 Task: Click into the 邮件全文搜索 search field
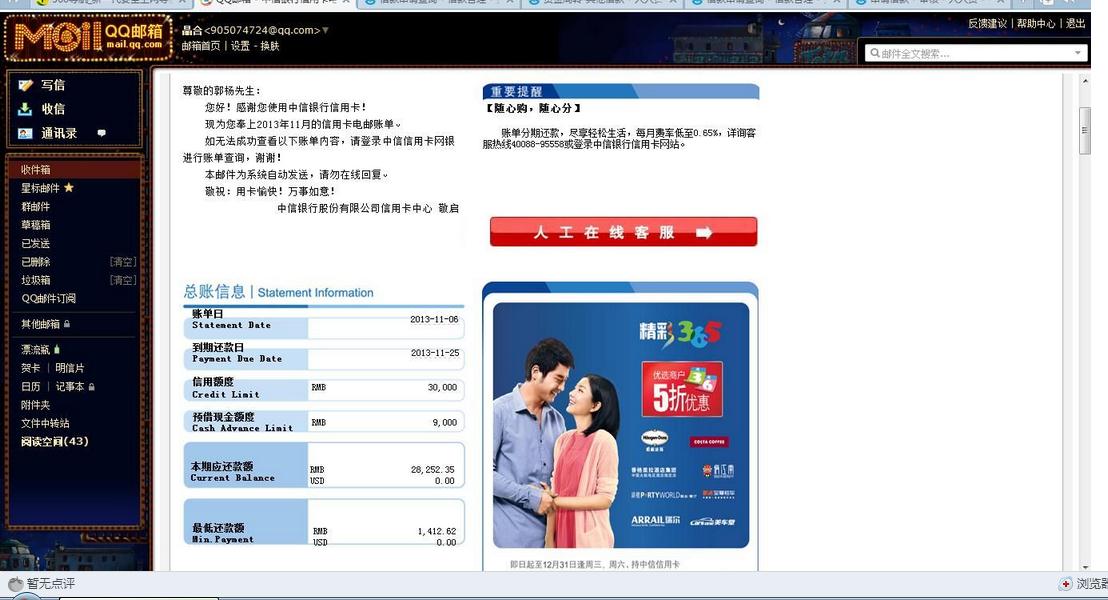pyautogui.click(x=975, y=53)
